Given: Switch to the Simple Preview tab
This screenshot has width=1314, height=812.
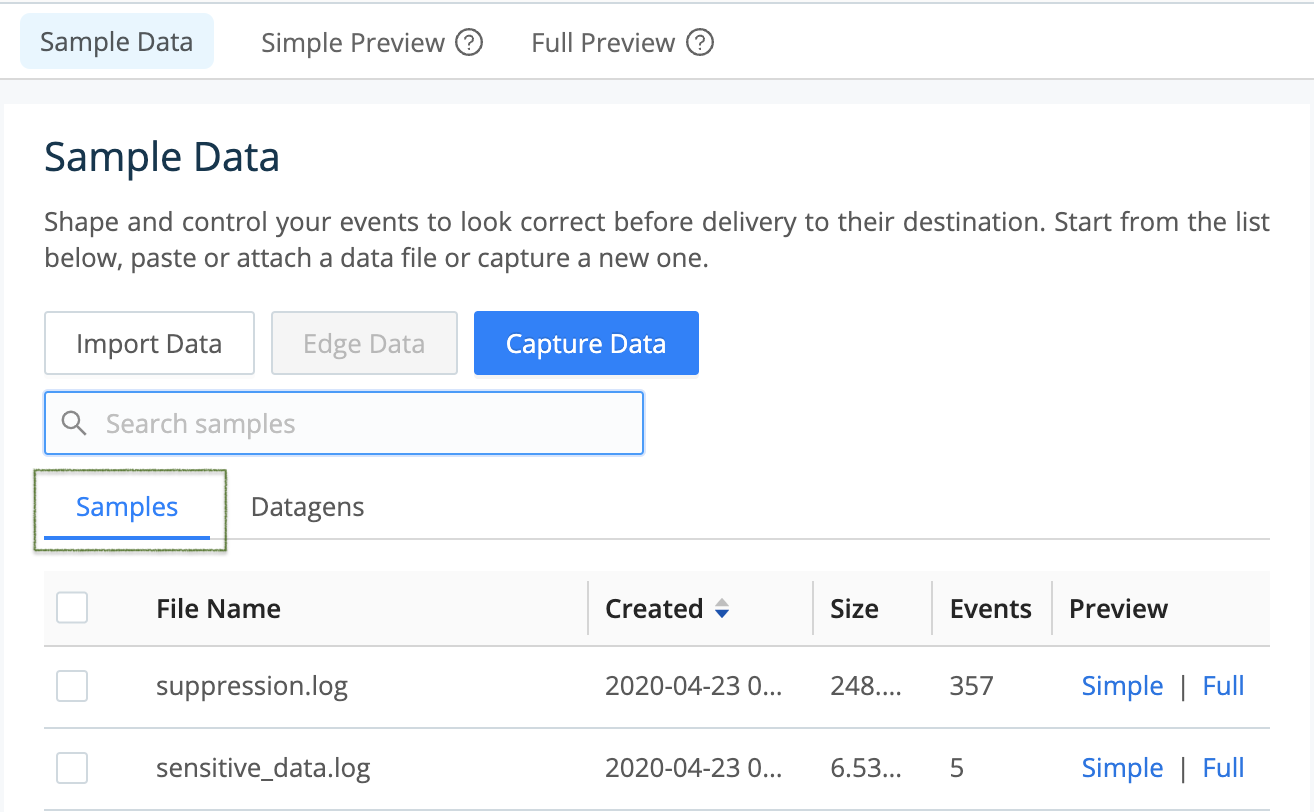Looking at the screenshot, I should pyautogui.click(x=352, y=42).
